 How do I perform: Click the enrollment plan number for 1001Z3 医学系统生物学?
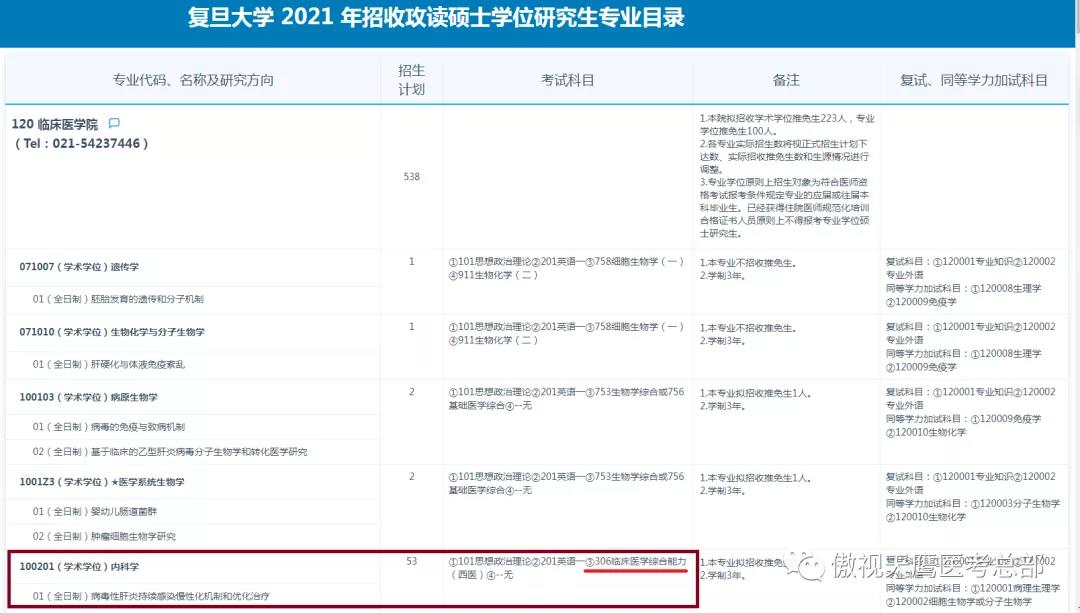pos(411,477)
